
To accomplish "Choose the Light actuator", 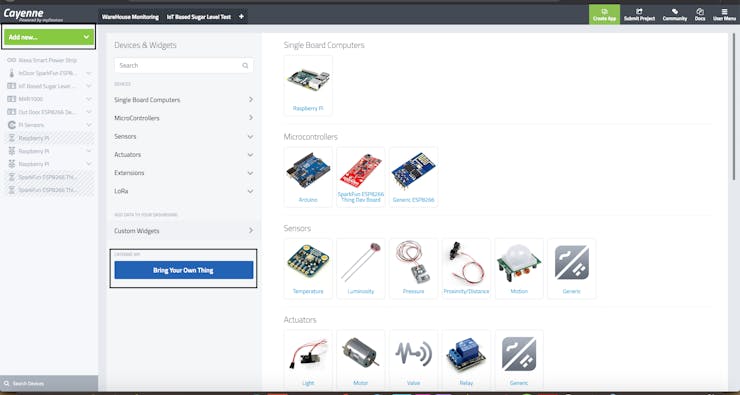I will click(308, 360).
